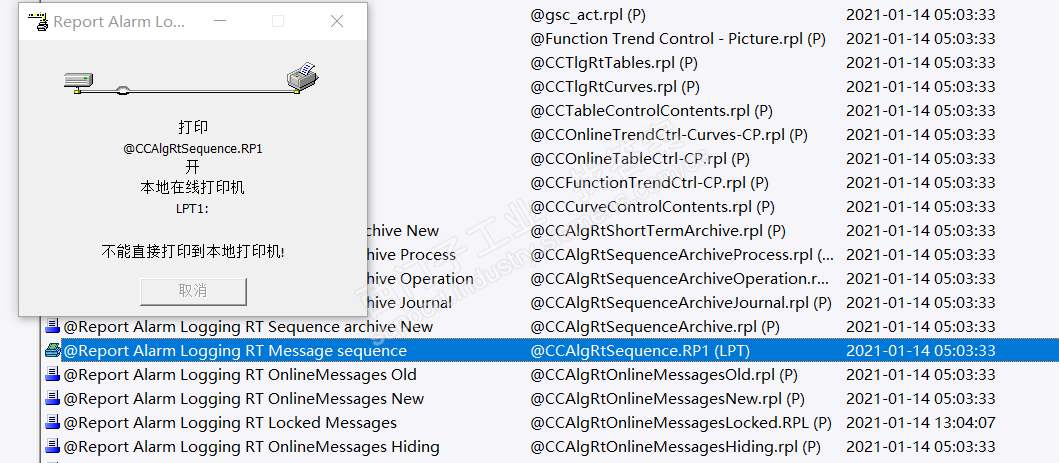Screen dimensions: 1059x463
Task: Click the computer icon in the print dialog
Action: tap(77, 81)
